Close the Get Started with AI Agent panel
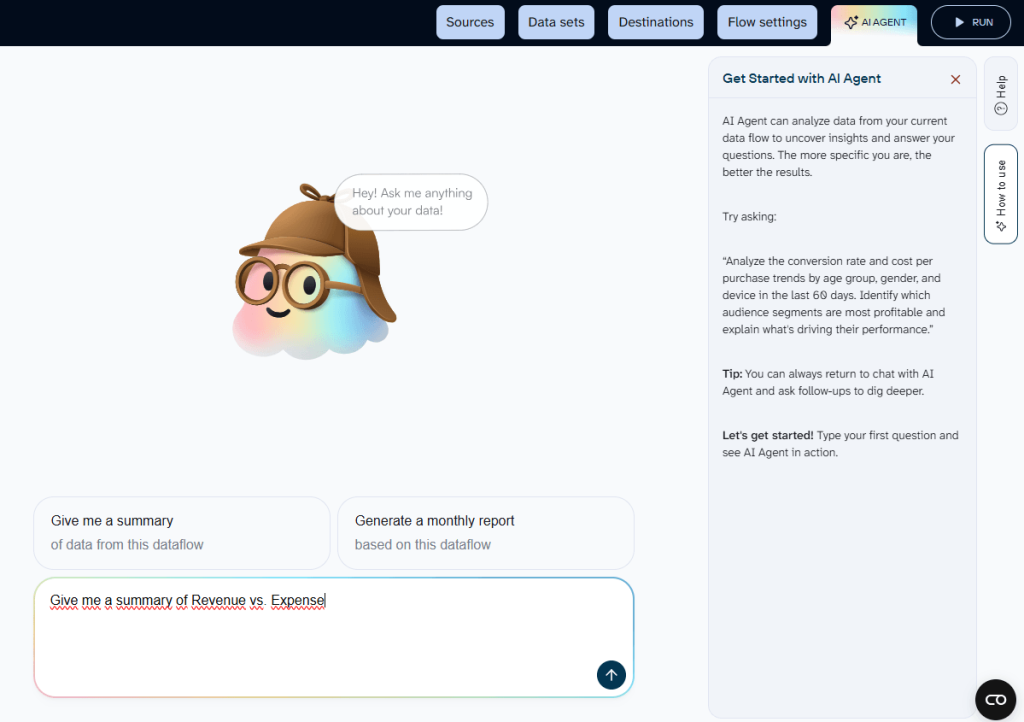This screenshot has height=722, width=1024. [x=955, y=79]
